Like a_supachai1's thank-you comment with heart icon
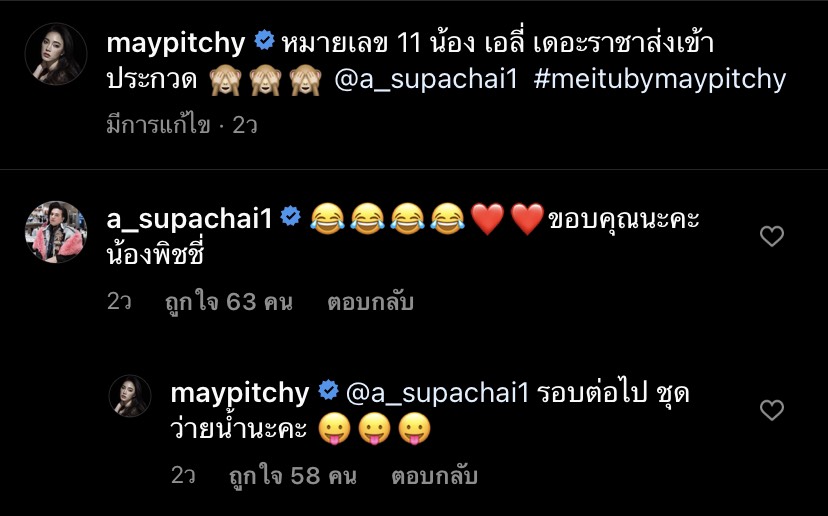The image size is (828, 516). (x=771, y=236)
